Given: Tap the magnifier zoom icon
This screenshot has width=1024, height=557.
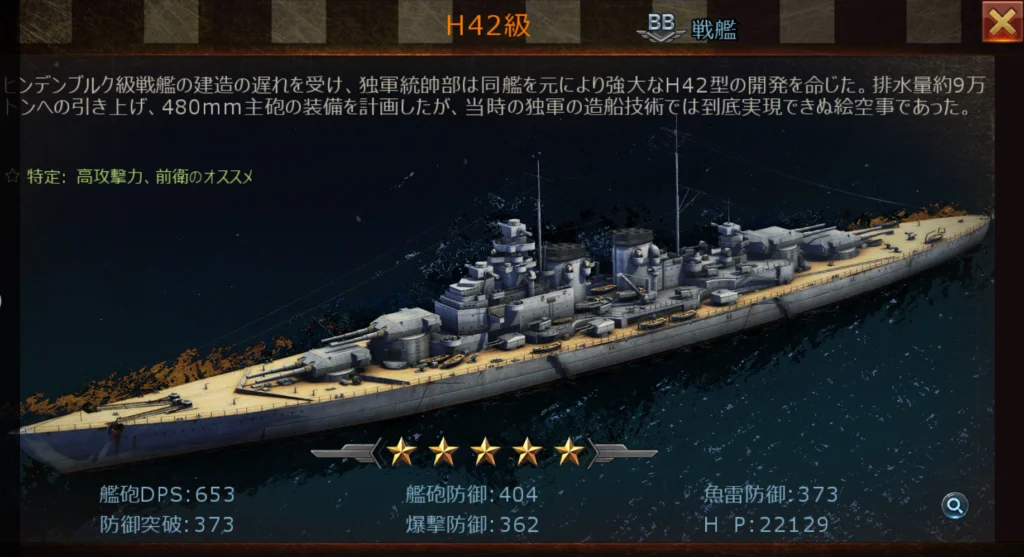Looking at the screenshot, I should point(955,505).
